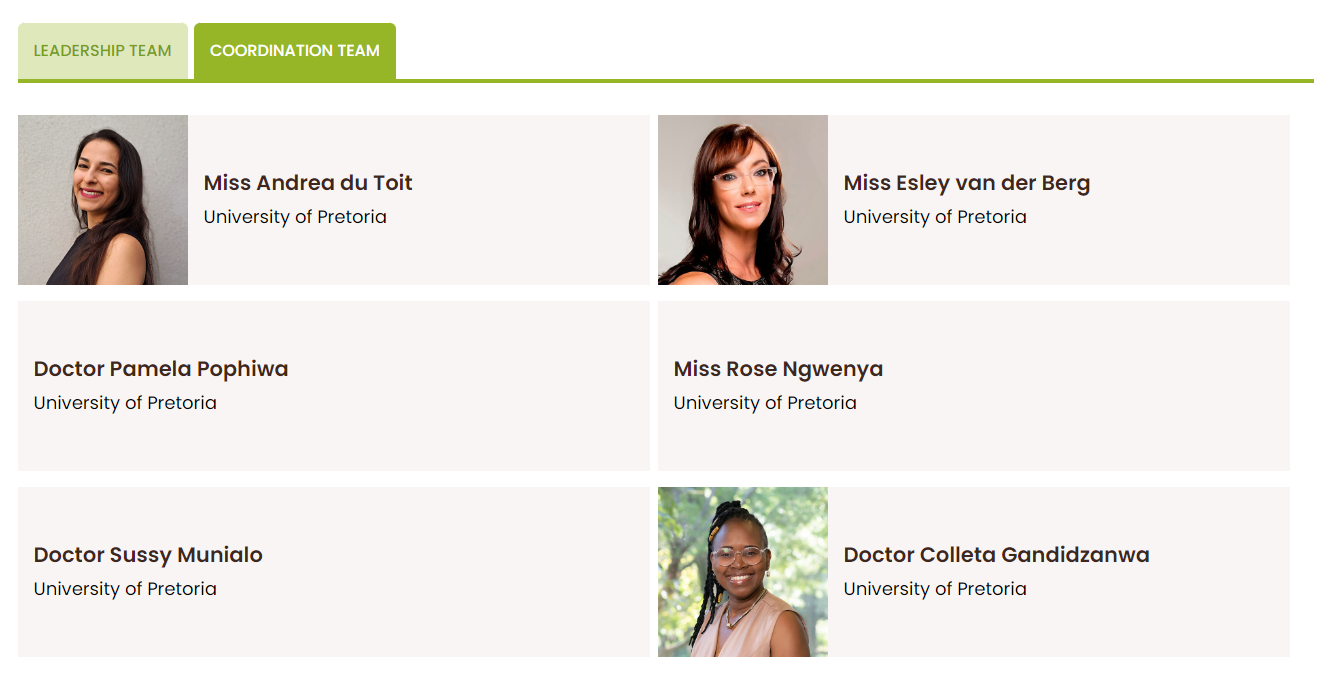Select the Doctor Pamela Pophiwa name heading
The image size is (1317, 681).
click(x=161, y=369)
